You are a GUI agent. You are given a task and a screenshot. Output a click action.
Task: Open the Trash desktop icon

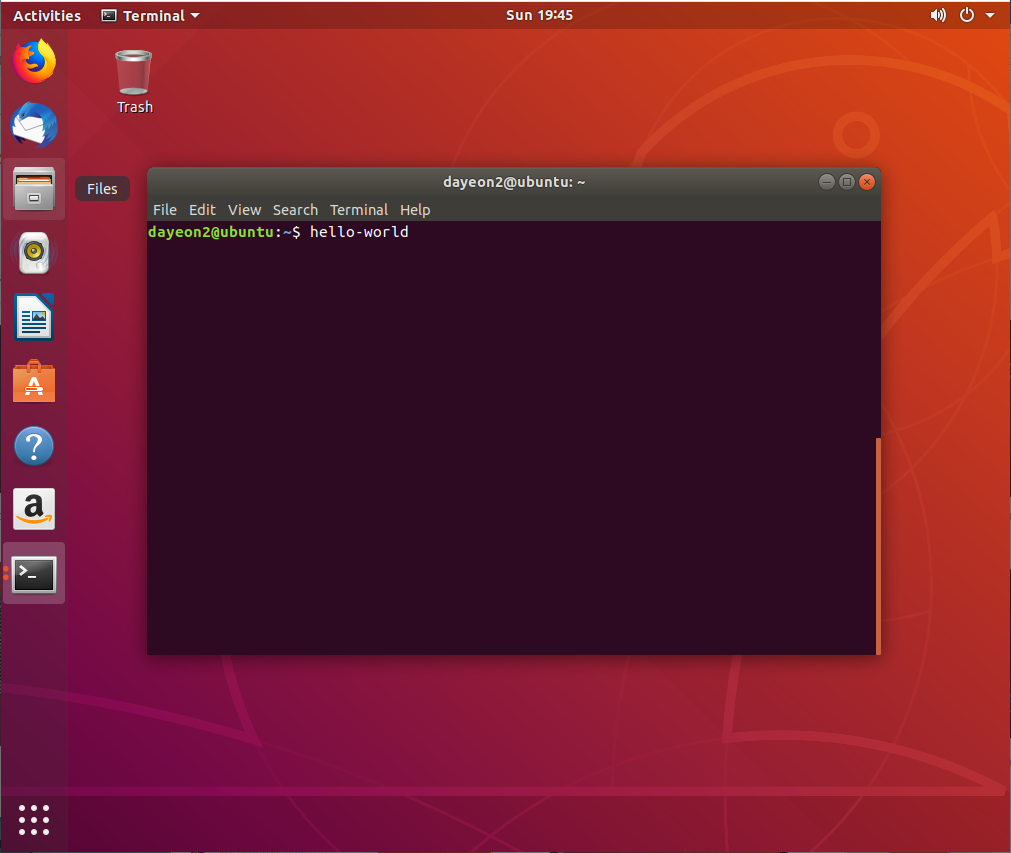(x=134, y=82)
